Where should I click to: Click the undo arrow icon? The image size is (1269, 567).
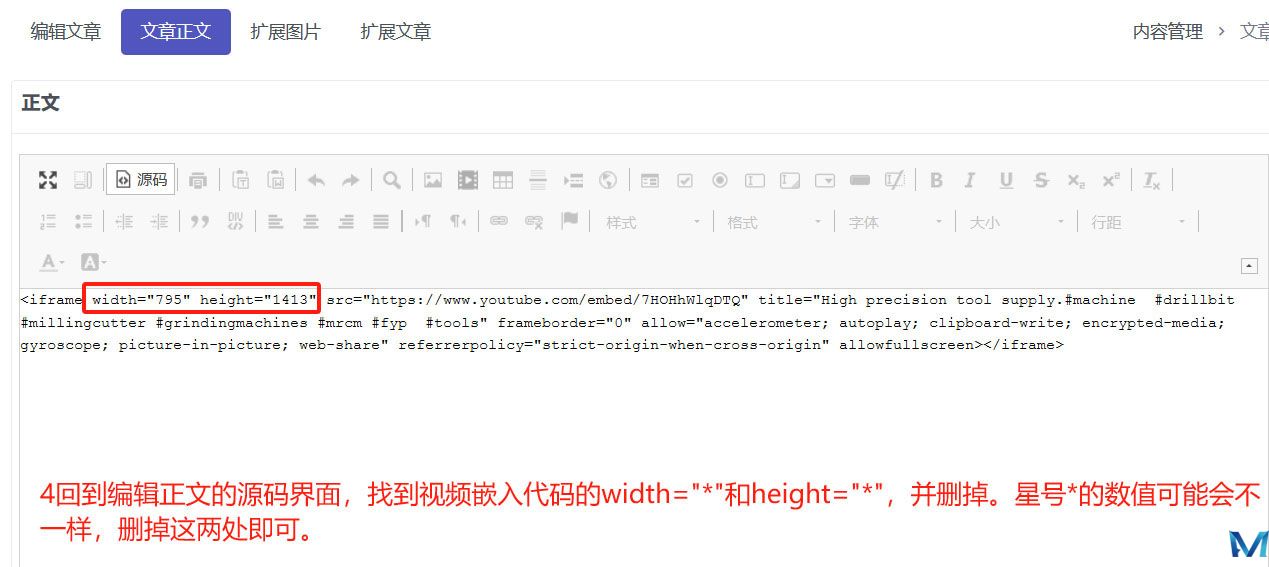[x=316, y=180]
